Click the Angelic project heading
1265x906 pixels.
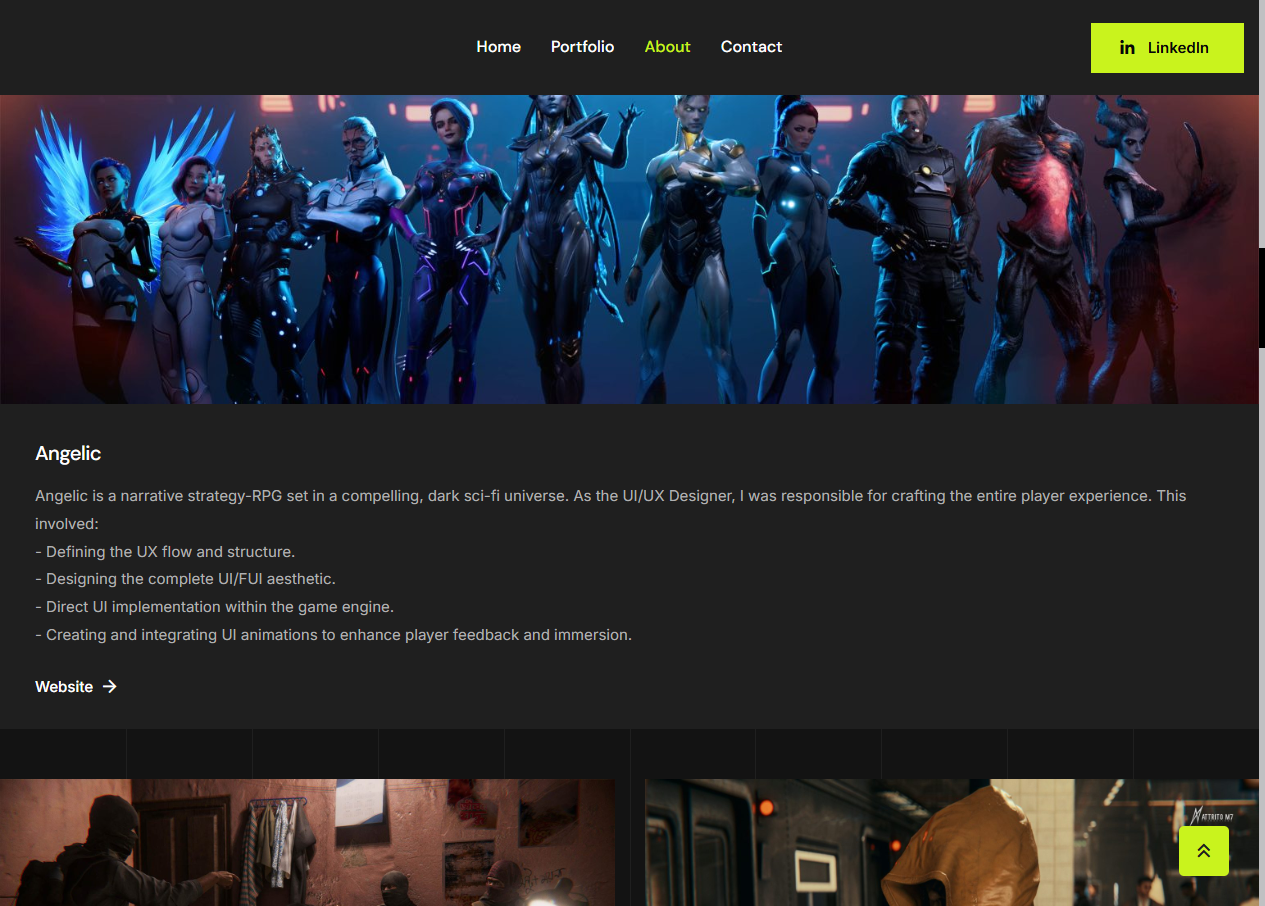[x=68, y=453]
